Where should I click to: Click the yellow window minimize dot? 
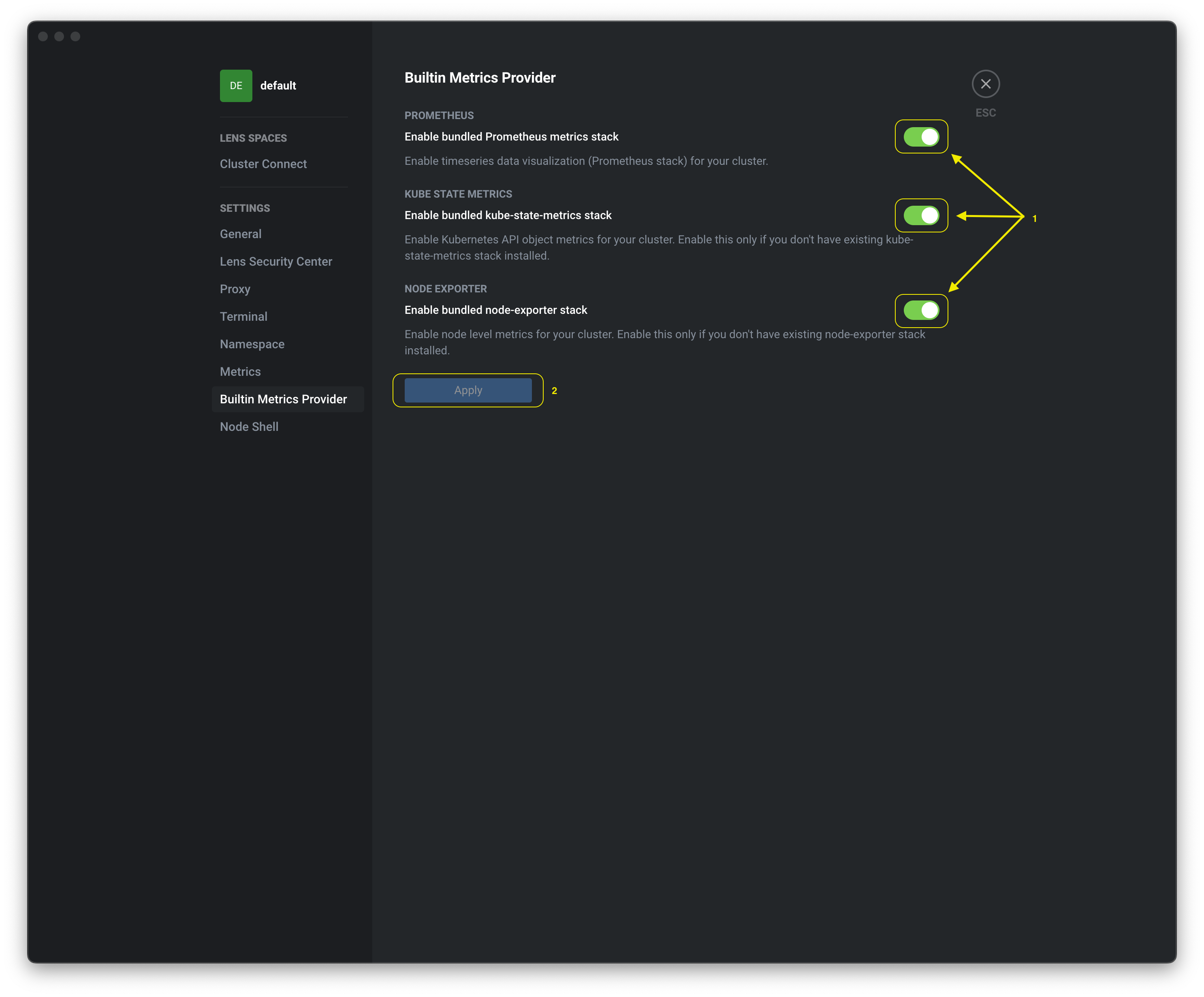[x=59, y=37]
